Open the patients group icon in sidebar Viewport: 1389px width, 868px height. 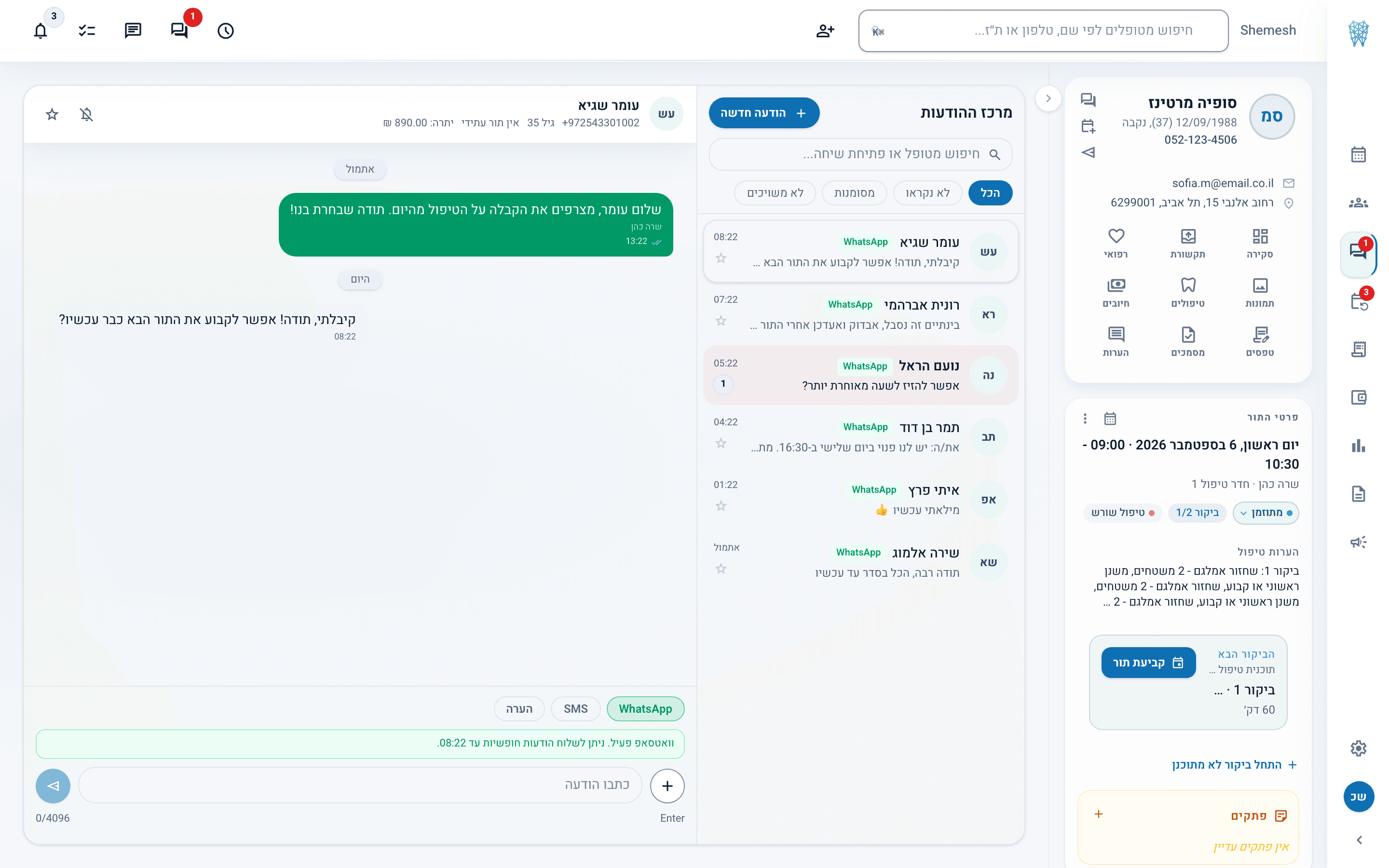click(1358, 203)
